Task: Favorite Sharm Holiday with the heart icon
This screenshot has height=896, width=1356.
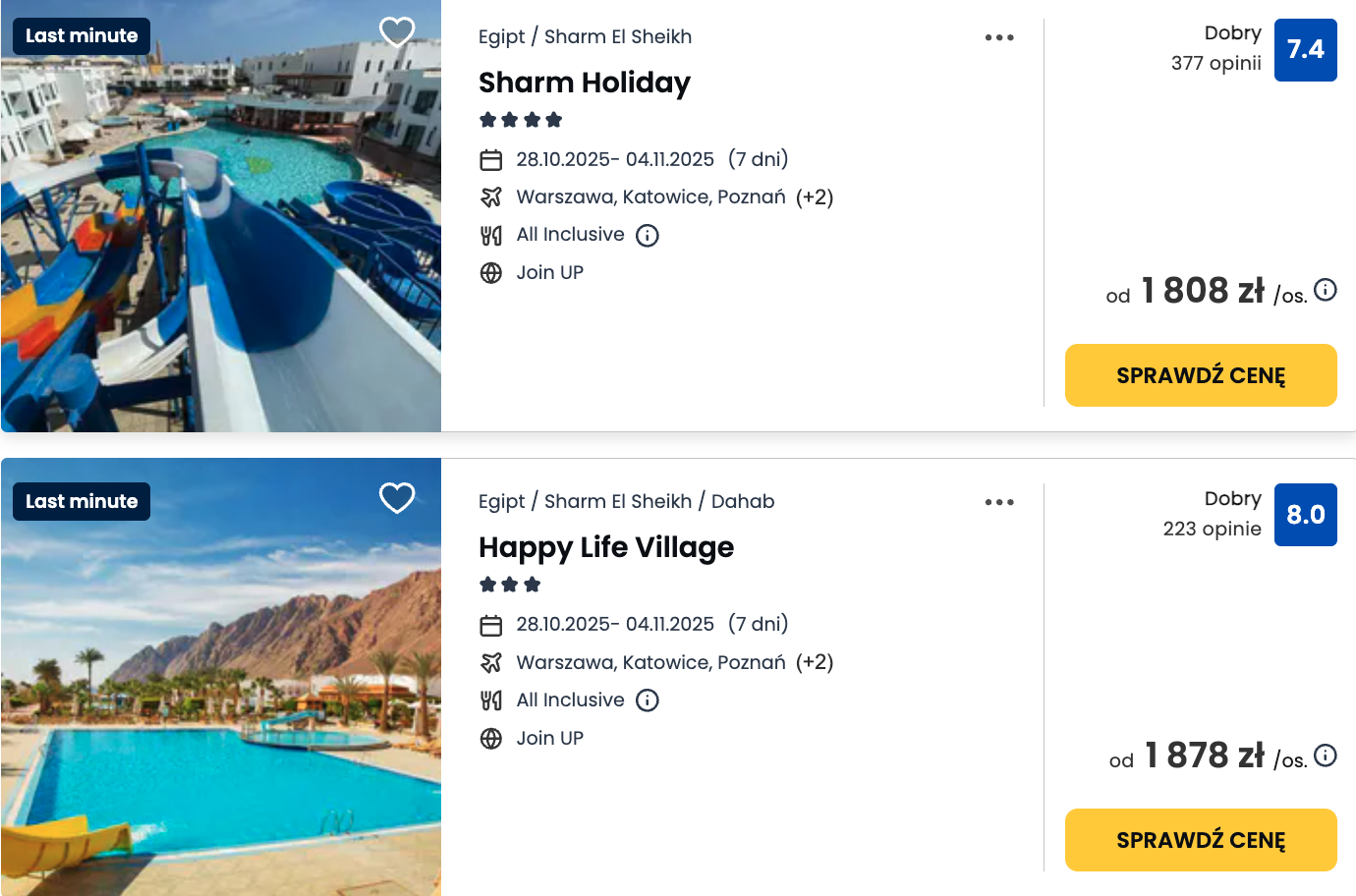Action: [397, 32]
